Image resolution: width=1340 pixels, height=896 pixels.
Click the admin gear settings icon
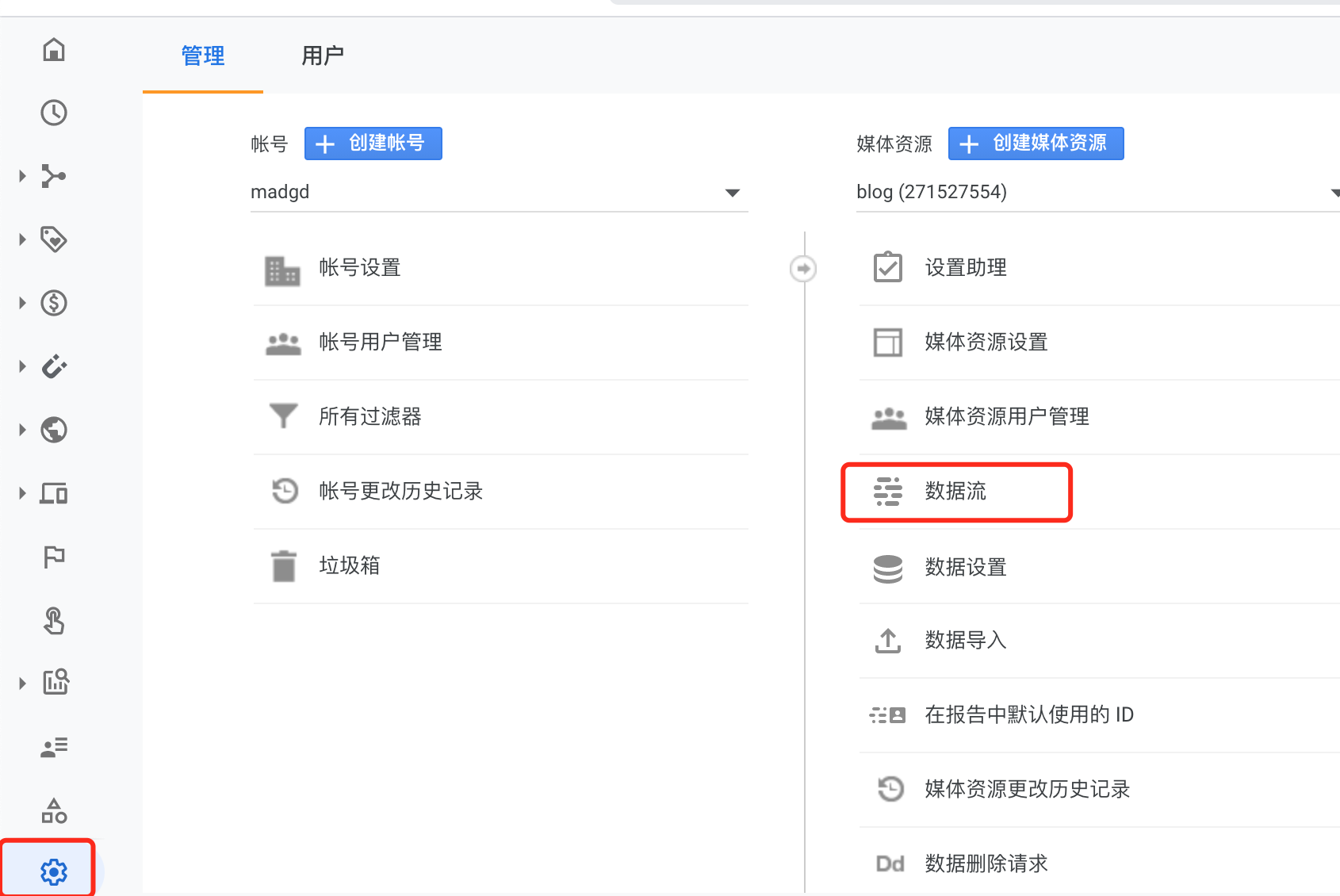[x=54, y=871]
